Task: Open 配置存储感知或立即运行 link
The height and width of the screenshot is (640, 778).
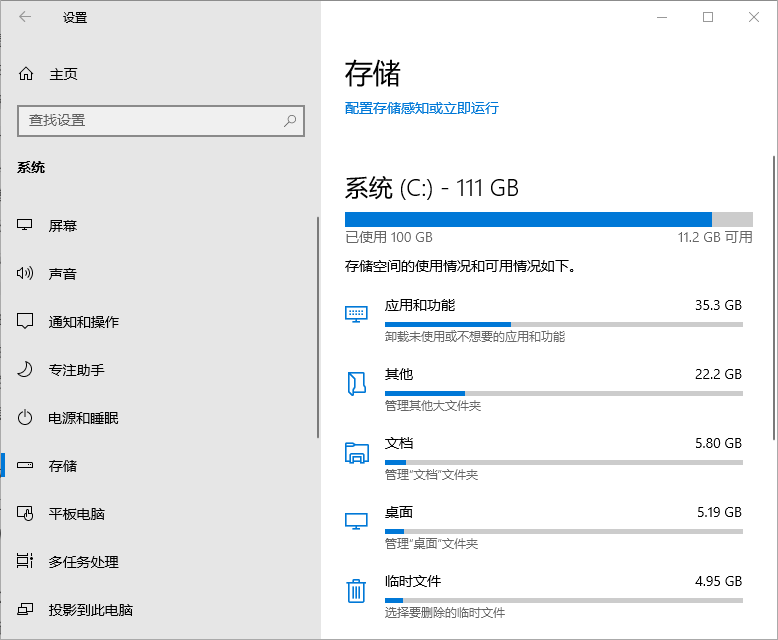Action: 422,108
